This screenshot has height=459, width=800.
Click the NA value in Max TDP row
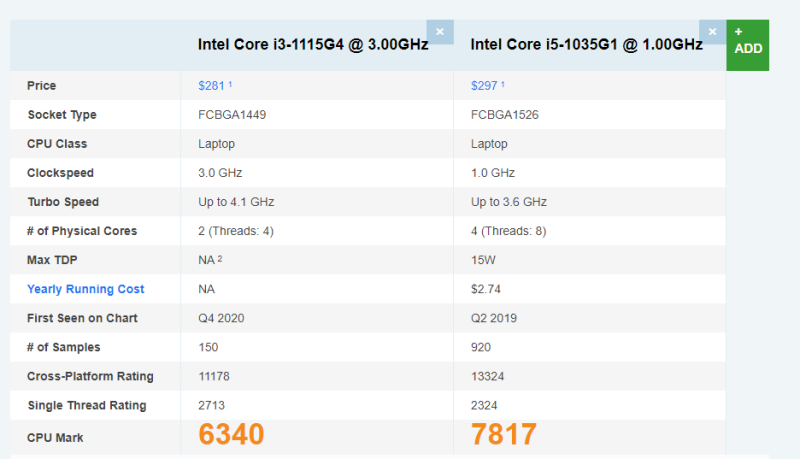pos(207,260)
